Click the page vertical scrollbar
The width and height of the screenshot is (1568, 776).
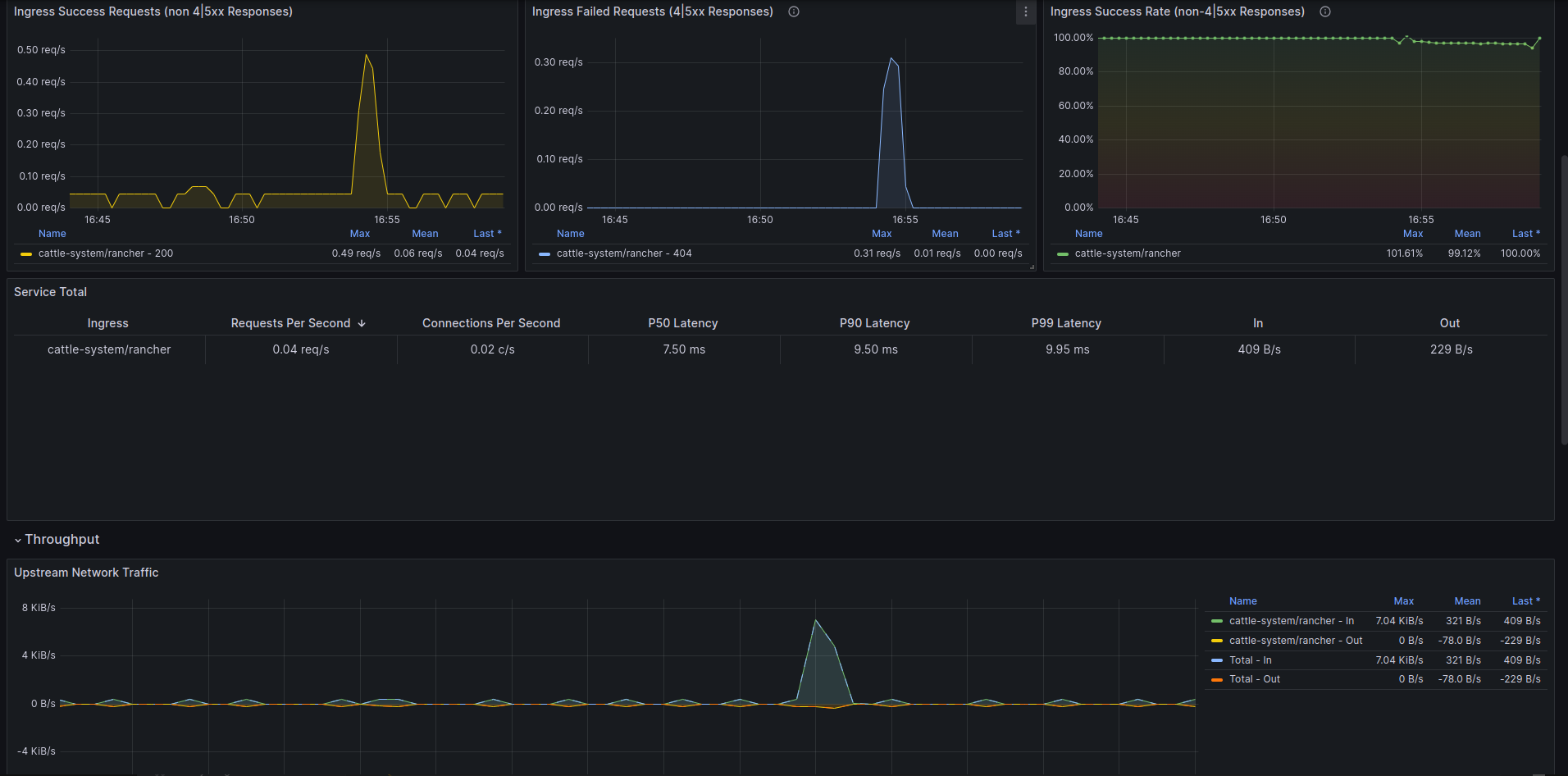click(1564, 299)
